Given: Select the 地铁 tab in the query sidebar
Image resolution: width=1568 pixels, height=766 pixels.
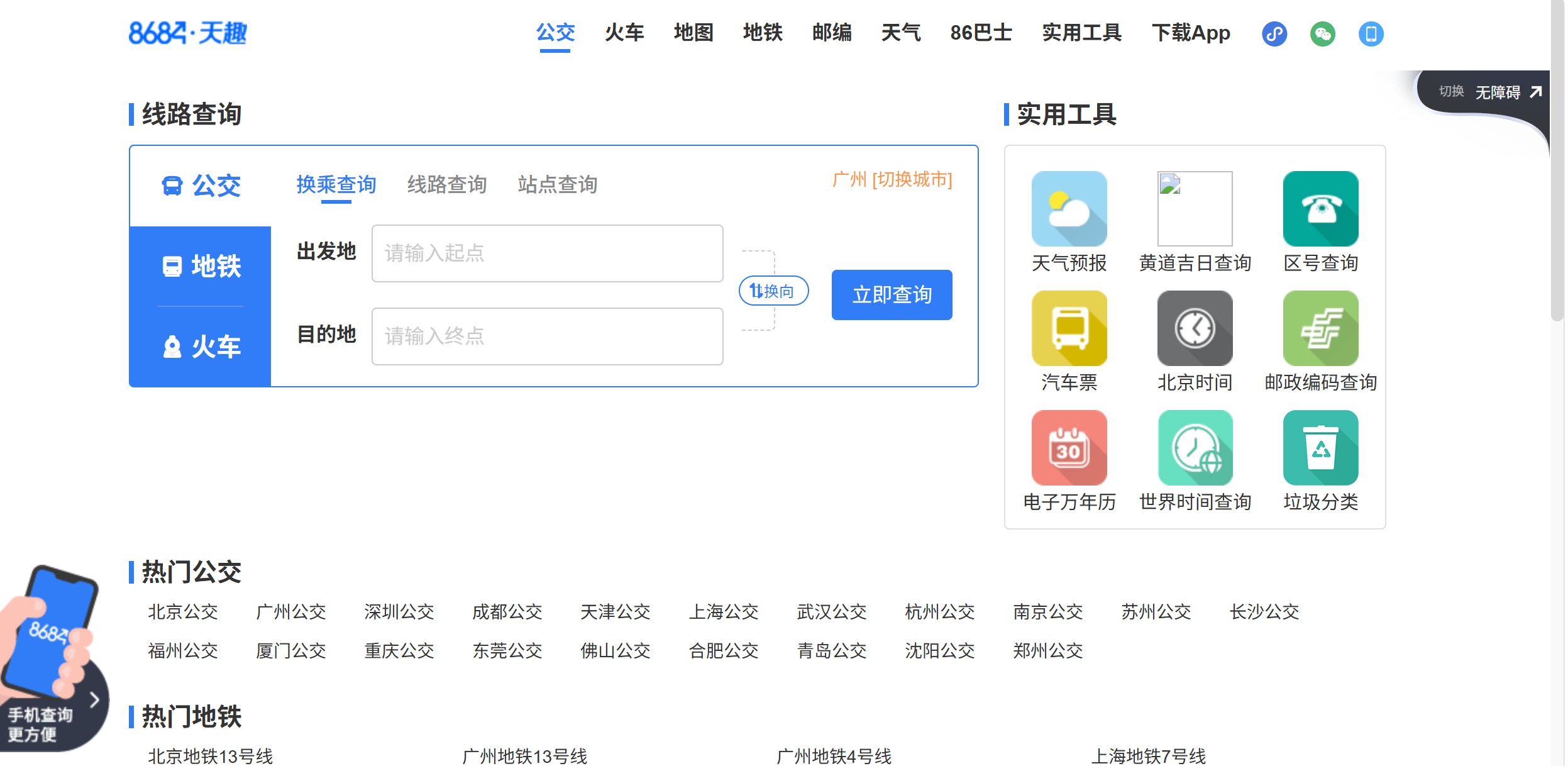Looking at the screenshot, I should pyautogui.click(x=201, y=266).
